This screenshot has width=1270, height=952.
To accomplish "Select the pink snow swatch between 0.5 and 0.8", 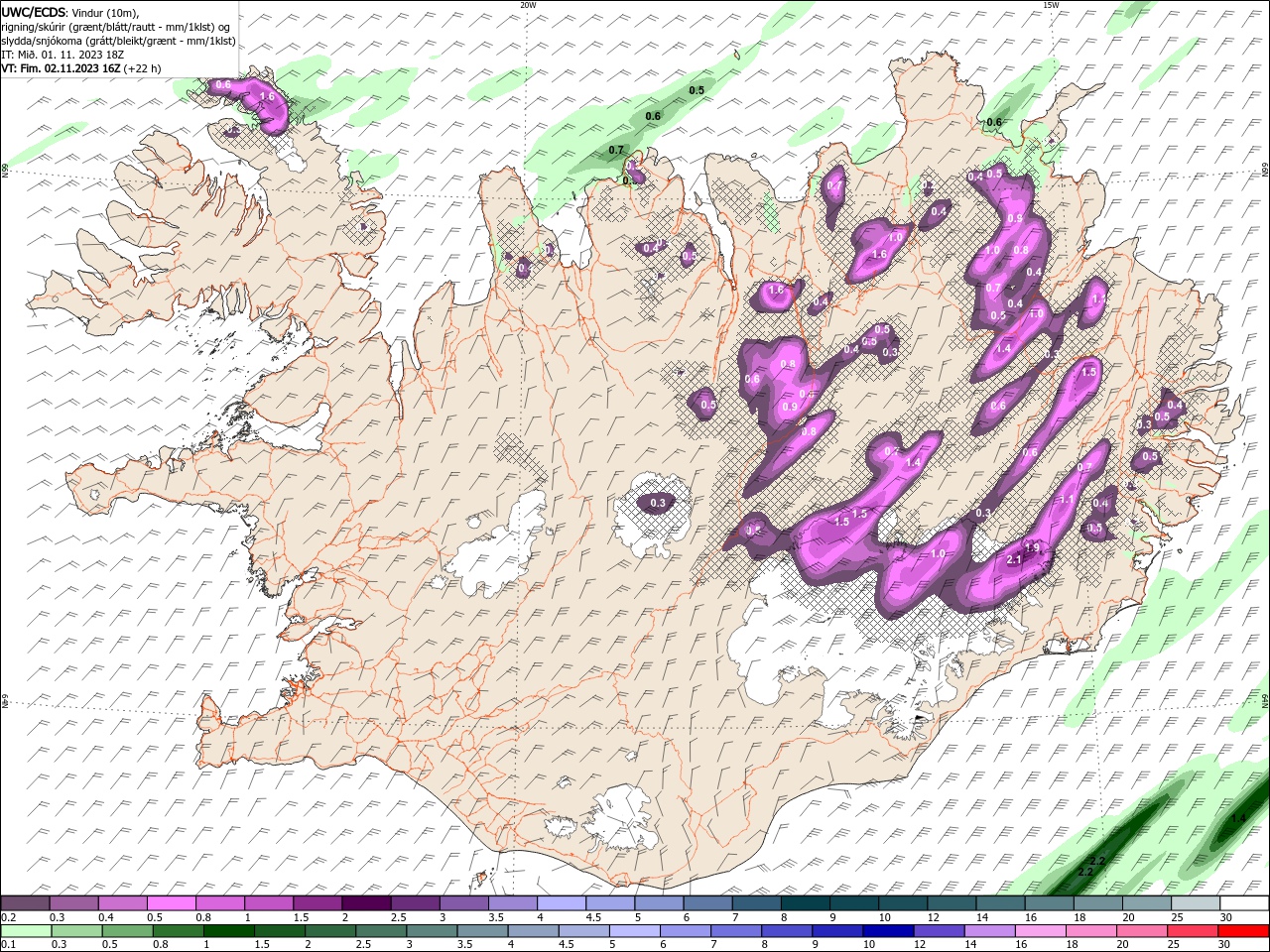I will [x=172, y=903].
